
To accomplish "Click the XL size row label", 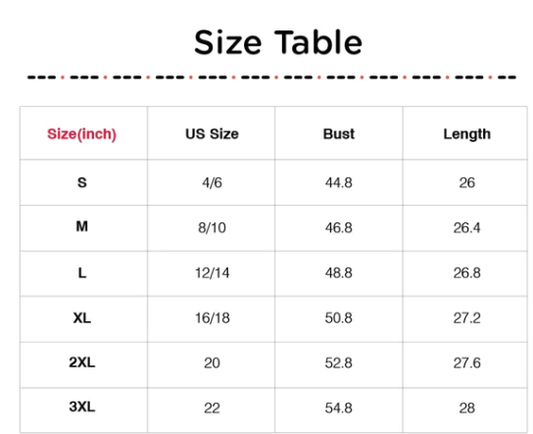I will (82, 318).
